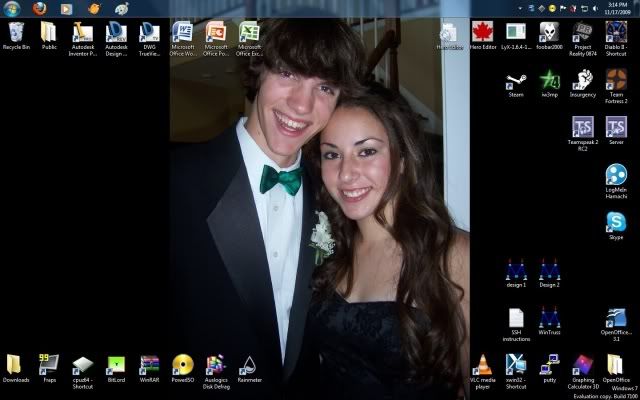Screen dimensions: 640x400
Task: Select the Hero Editor maple leaf icon
Action: (x=483, y=32)
